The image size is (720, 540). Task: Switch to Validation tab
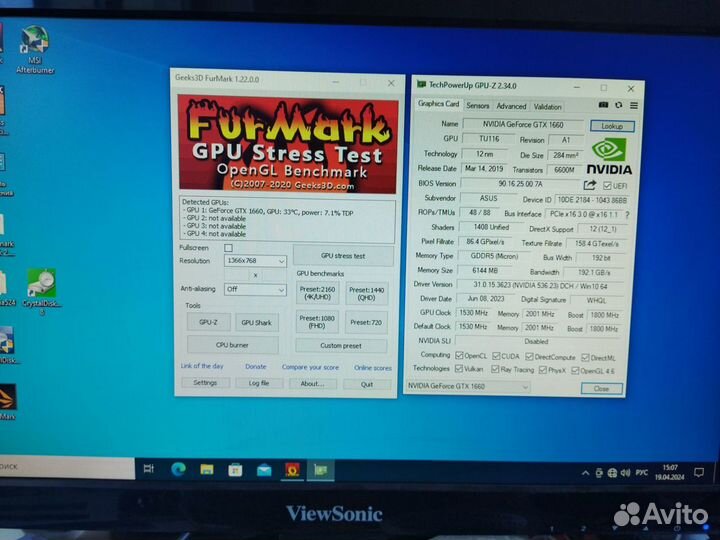[547, 107]
